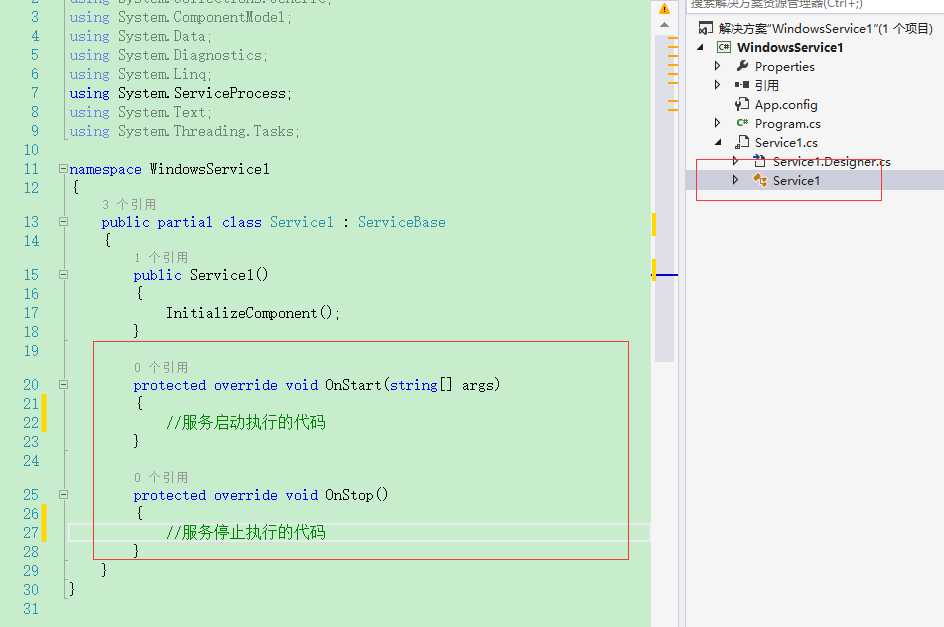
Task: Collapse the OnStart method block
Action: (x=63, y=384)
